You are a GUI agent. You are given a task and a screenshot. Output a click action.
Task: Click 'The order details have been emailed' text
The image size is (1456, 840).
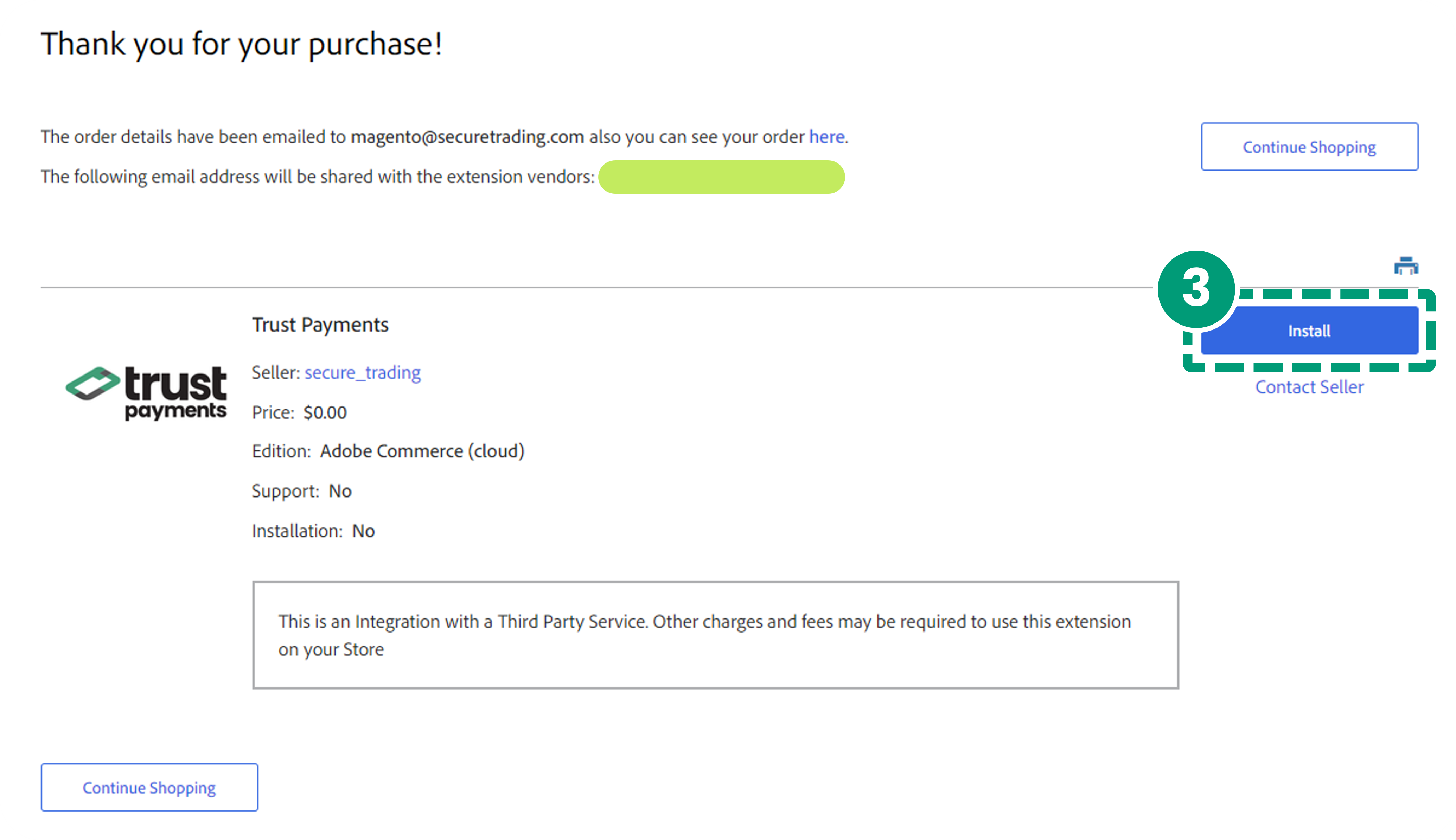tap(193, 137)
